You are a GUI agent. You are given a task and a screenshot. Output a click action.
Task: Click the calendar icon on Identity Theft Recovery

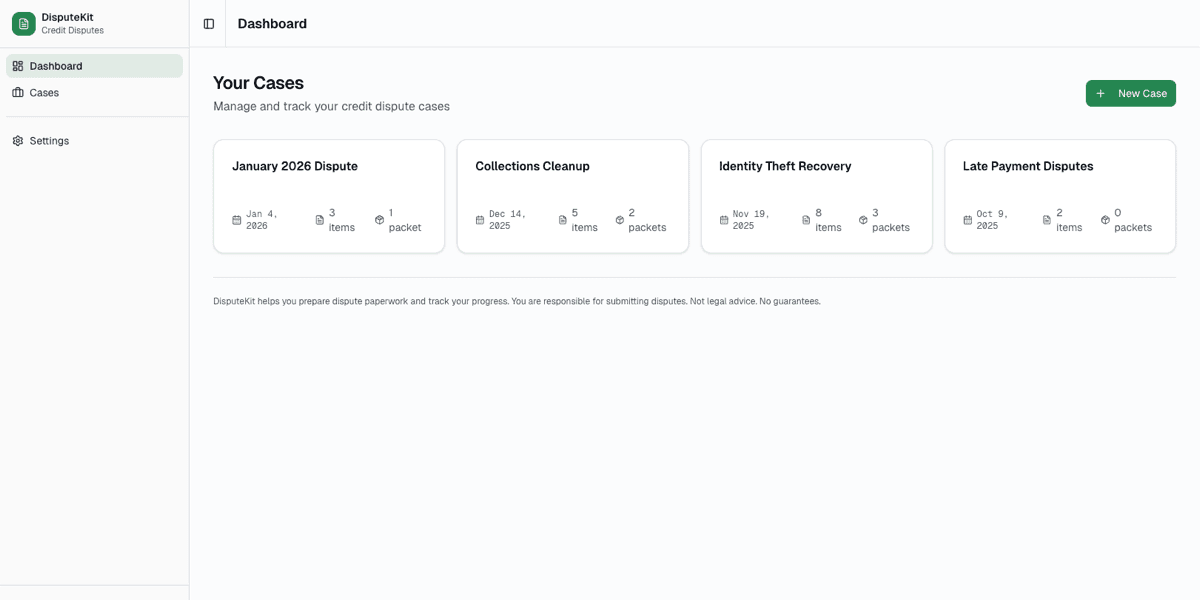[x=724, y=220]
